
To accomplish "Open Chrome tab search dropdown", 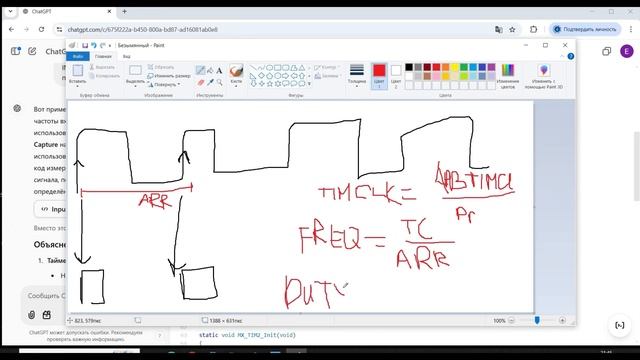I will click(x=11, y=11).
